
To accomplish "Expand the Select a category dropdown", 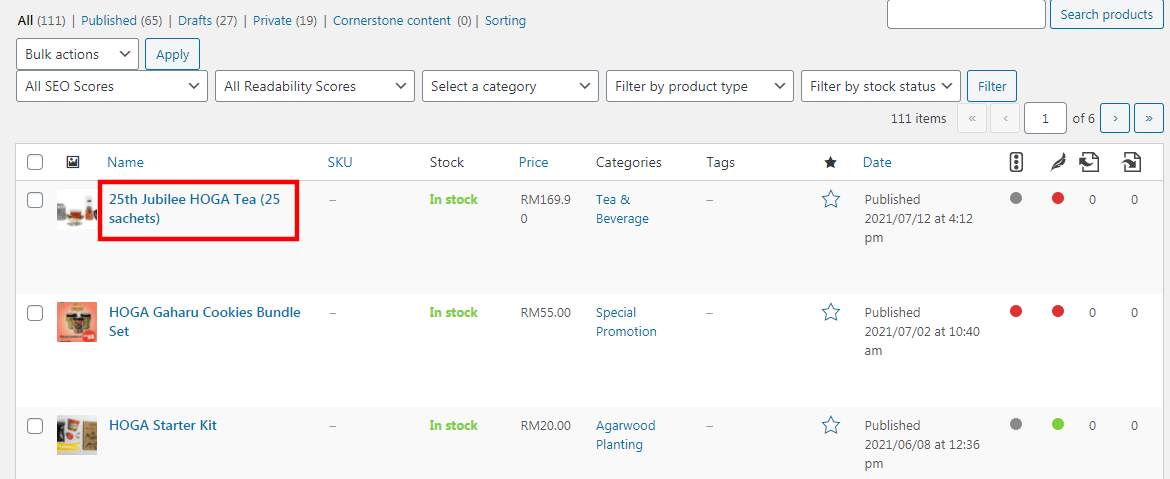I will point(510,86).
